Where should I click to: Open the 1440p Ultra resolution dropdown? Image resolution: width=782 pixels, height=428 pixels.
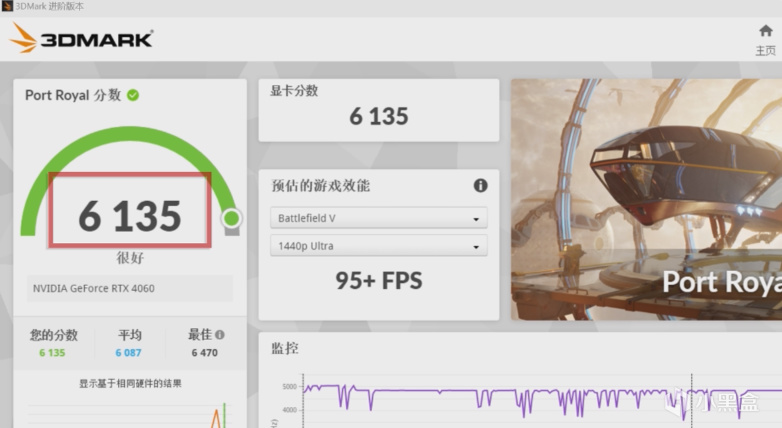click(379, 246)
